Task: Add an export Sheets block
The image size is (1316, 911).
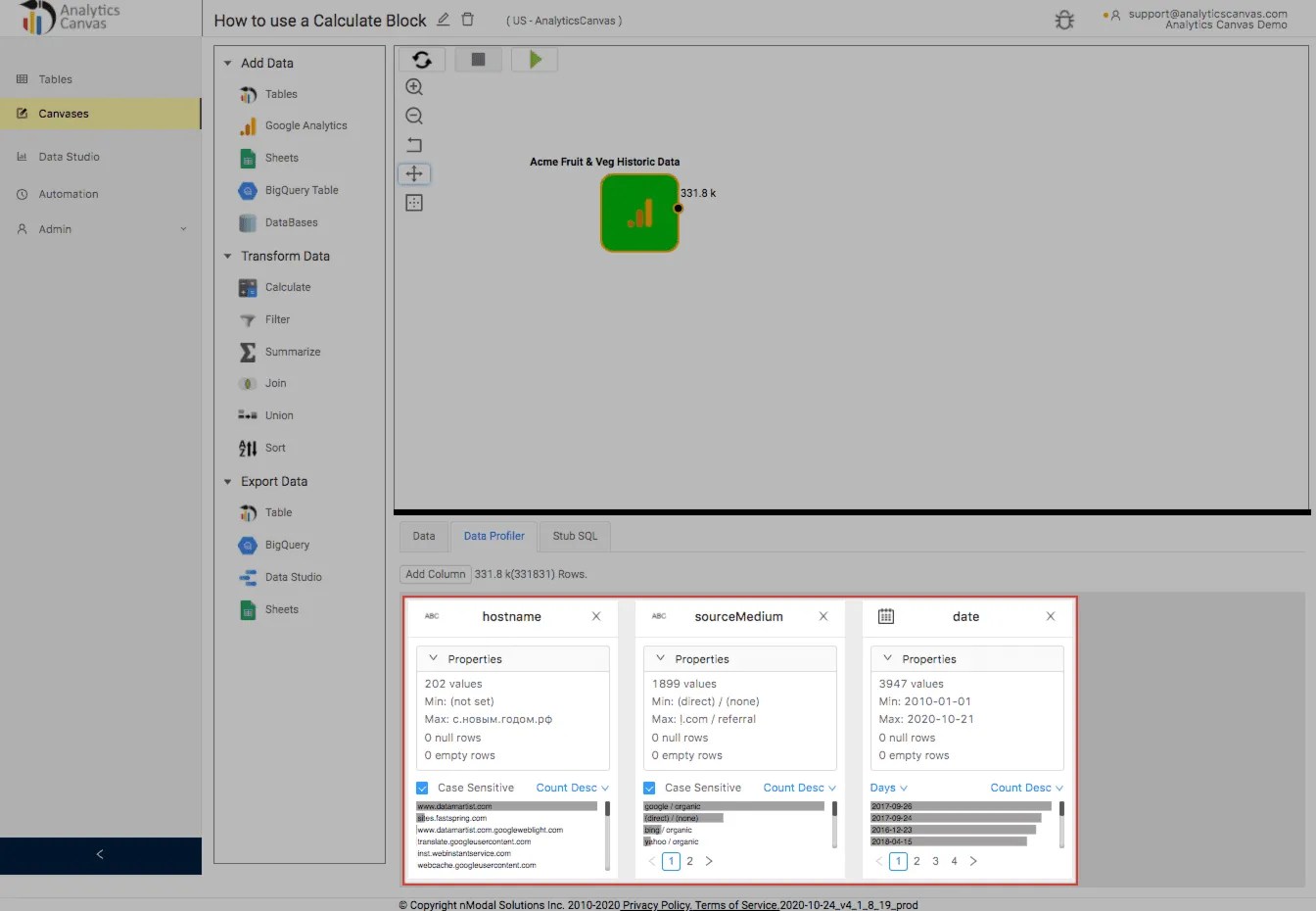Action: click(x=269, y=609)
